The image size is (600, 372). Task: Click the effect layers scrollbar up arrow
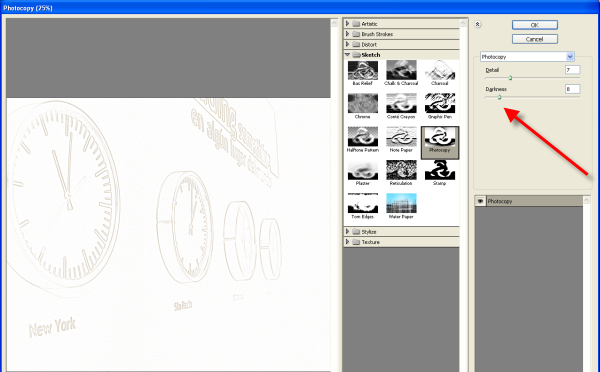click(x=586, y=200)
